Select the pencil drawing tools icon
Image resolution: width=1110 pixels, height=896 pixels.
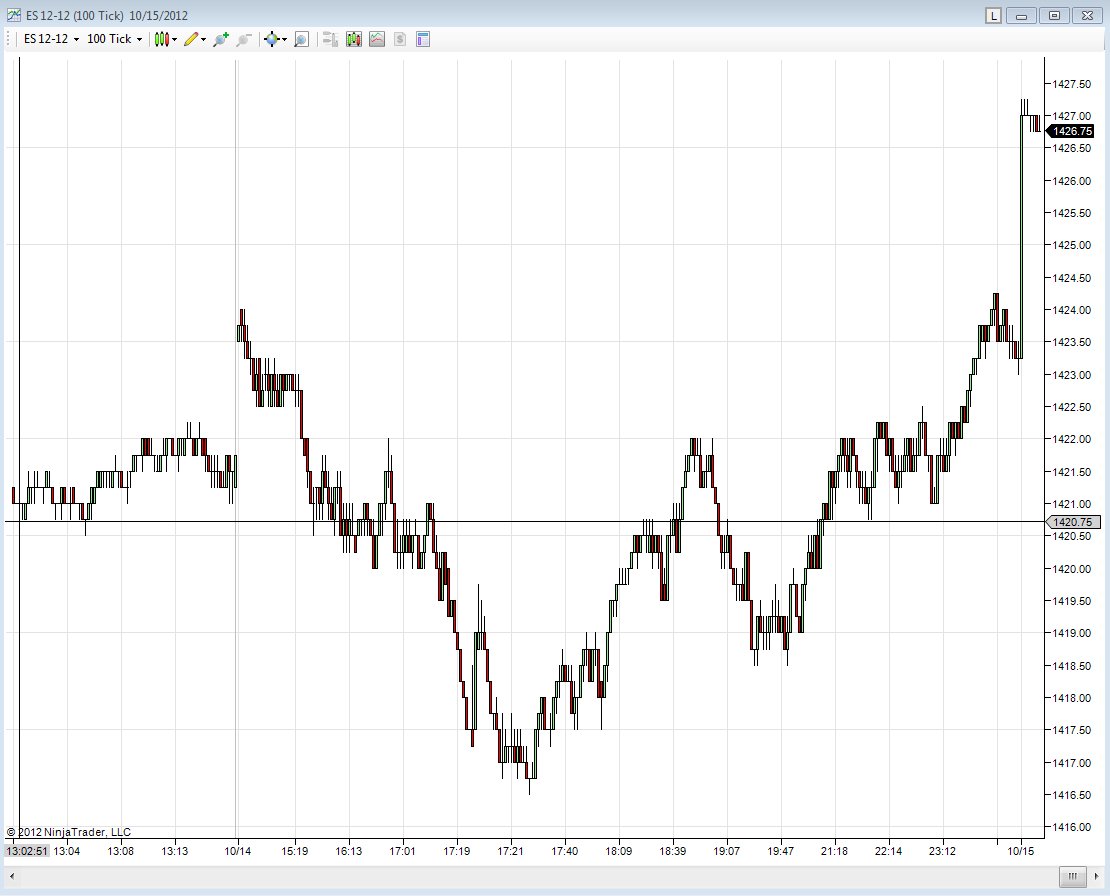pyautogui.click(x=191, y=40)
